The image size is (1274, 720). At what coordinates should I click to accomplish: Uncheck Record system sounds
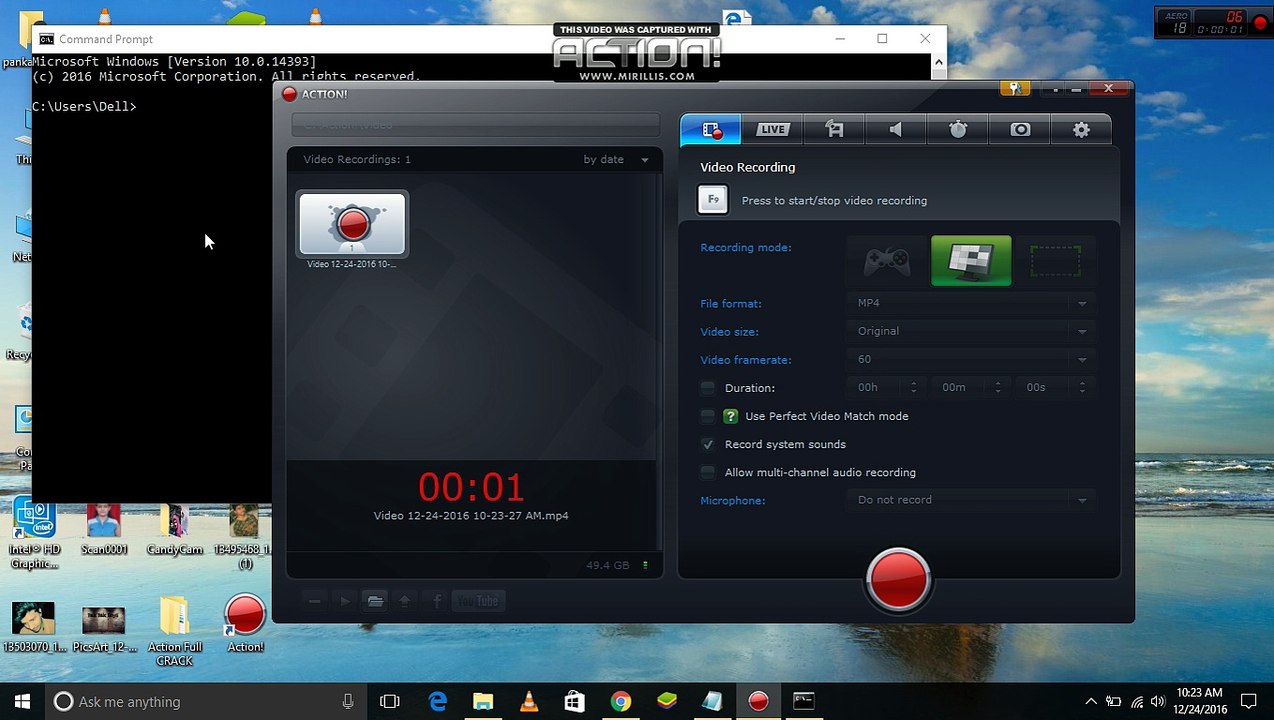click(x=708, y=444)
